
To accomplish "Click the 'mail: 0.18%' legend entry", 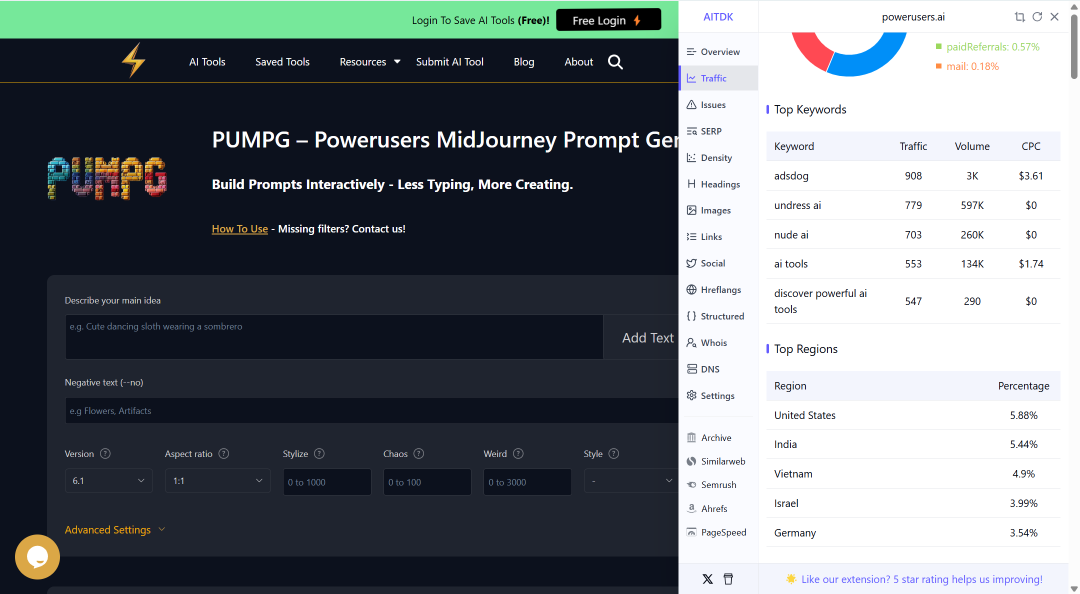I will click(967, 66).
